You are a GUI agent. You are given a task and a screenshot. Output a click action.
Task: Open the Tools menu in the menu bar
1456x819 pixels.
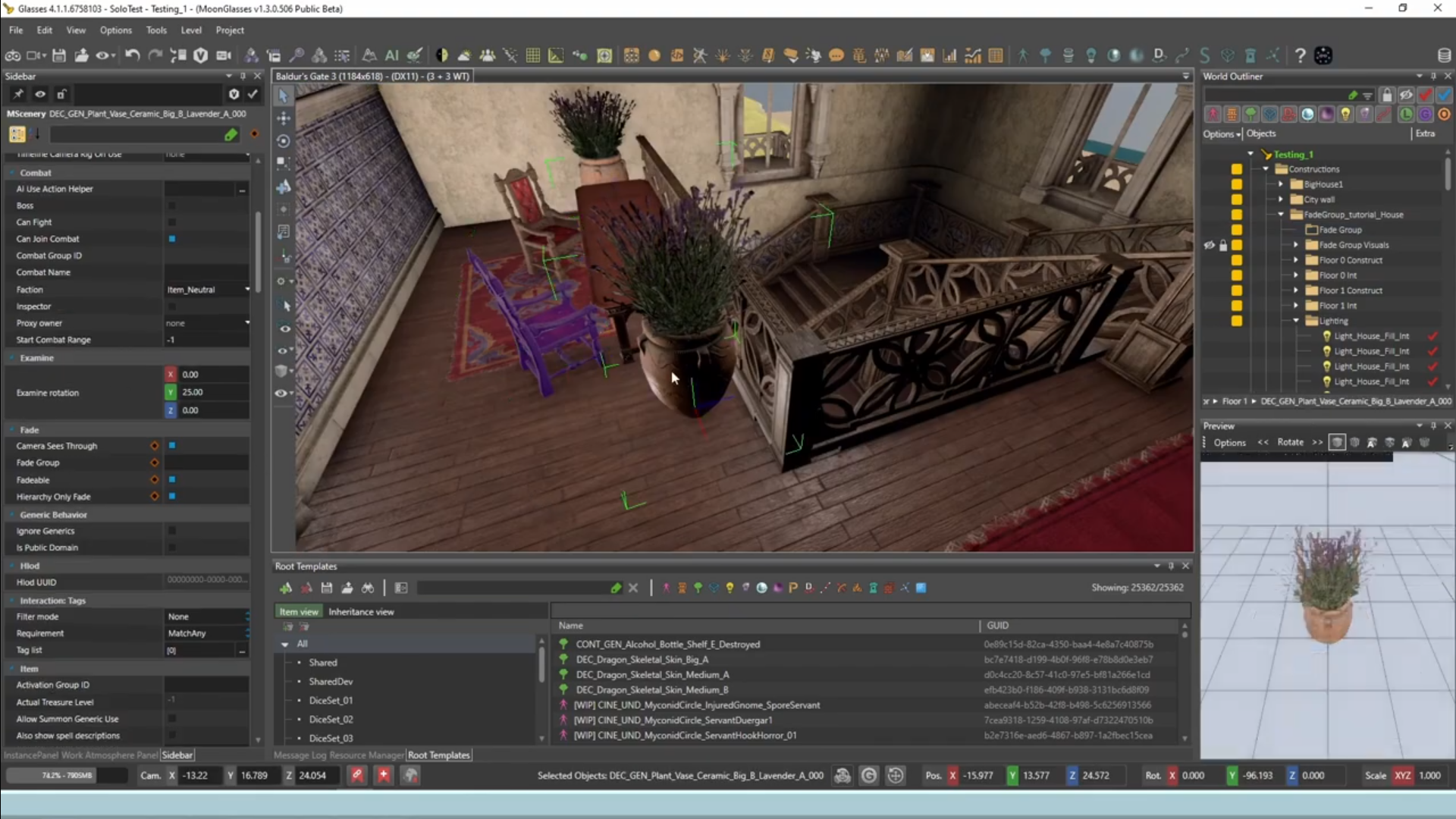(x=156, y=30)
